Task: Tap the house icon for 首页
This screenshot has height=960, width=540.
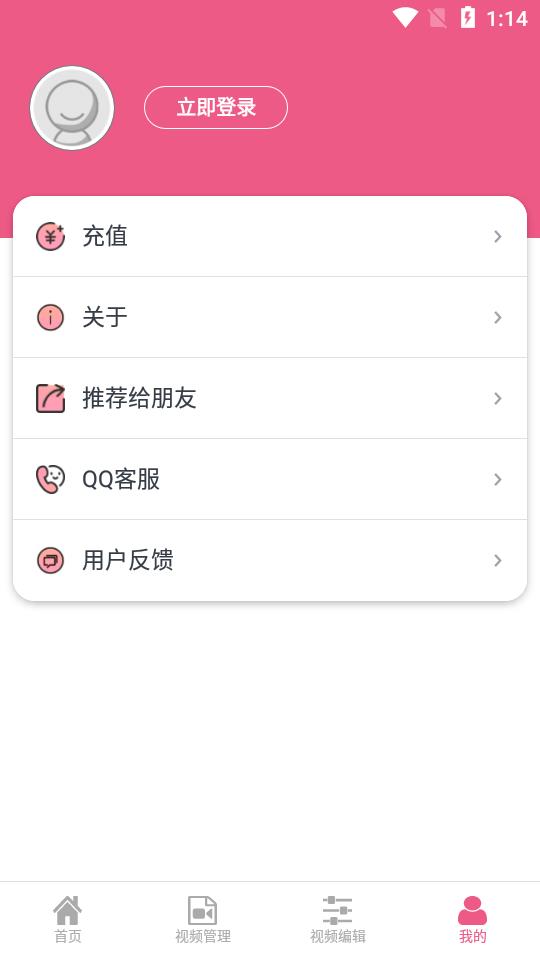Action: coord(67,910)
